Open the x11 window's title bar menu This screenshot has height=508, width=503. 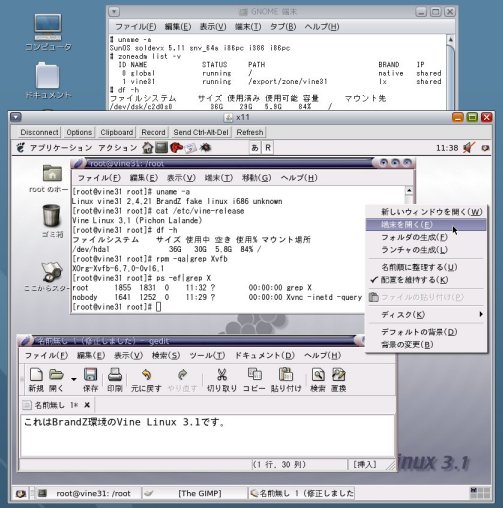(x=16, y=117)
